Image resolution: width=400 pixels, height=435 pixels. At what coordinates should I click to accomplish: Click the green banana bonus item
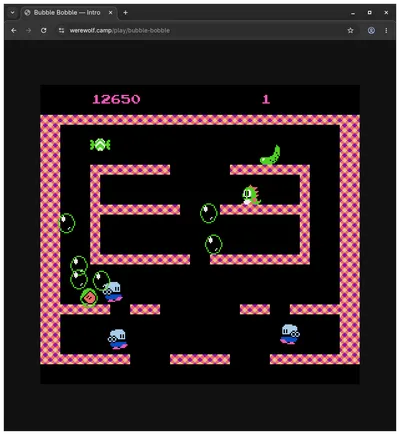[270, 155]
